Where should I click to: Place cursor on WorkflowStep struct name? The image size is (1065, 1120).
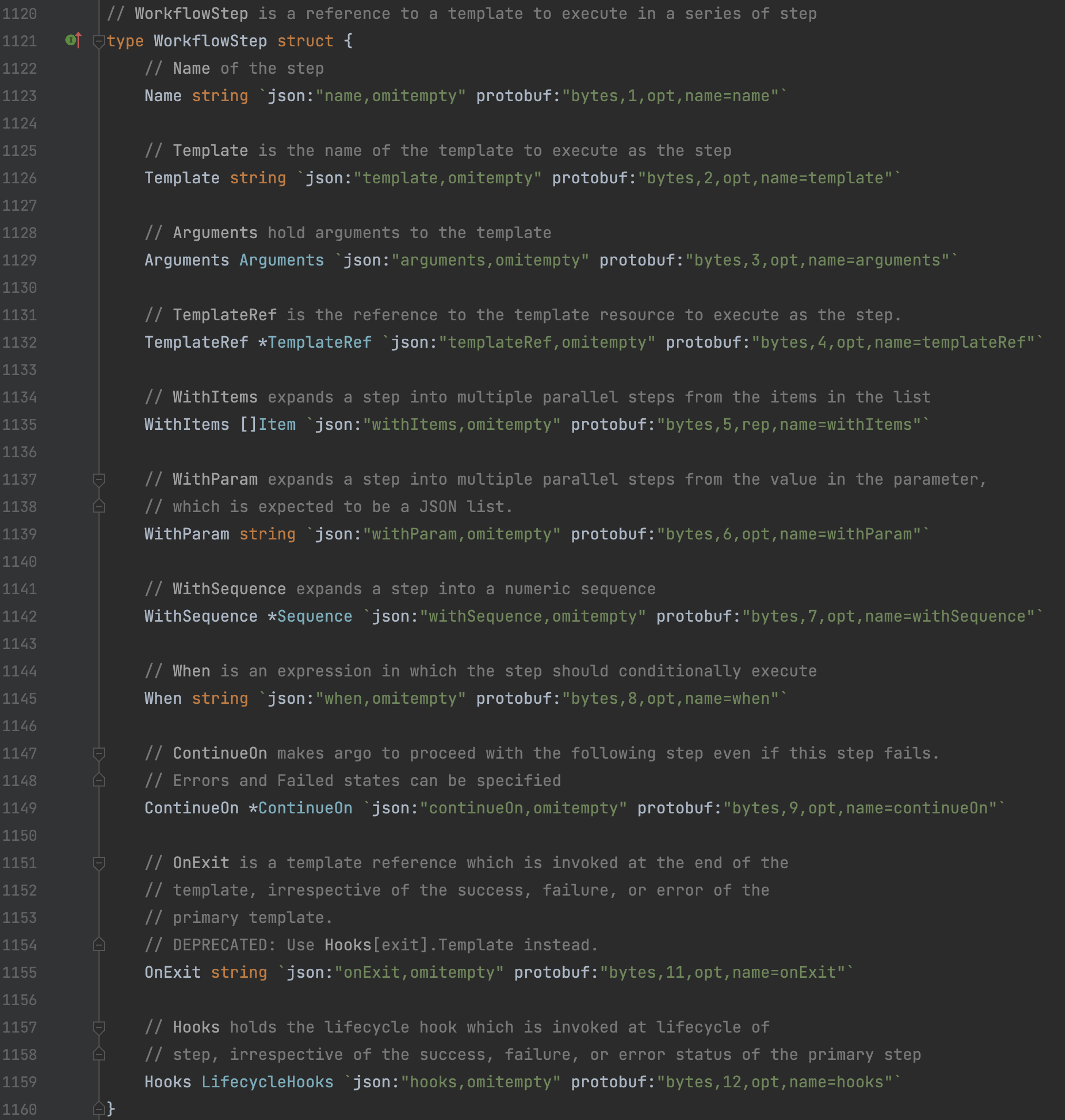(210, 41)
